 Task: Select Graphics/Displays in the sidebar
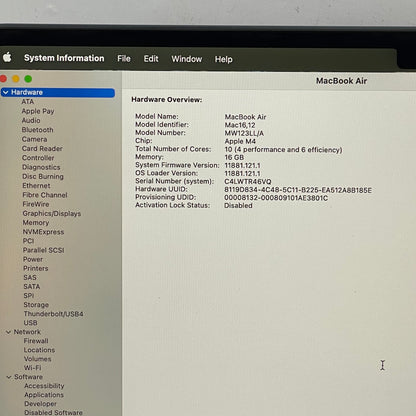tap(52, 213)
